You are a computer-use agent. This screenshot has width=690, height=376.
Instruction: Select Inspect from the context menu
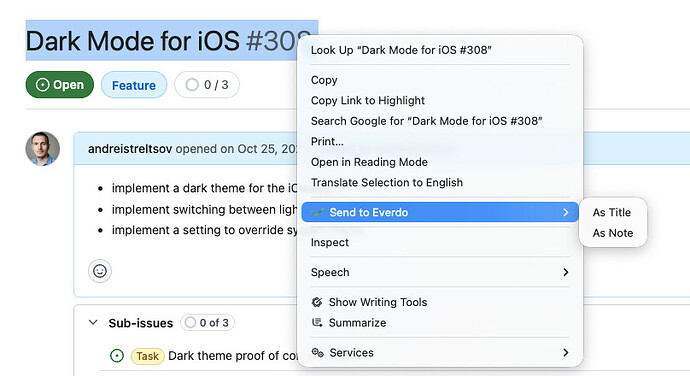click(x=440, y=242)
